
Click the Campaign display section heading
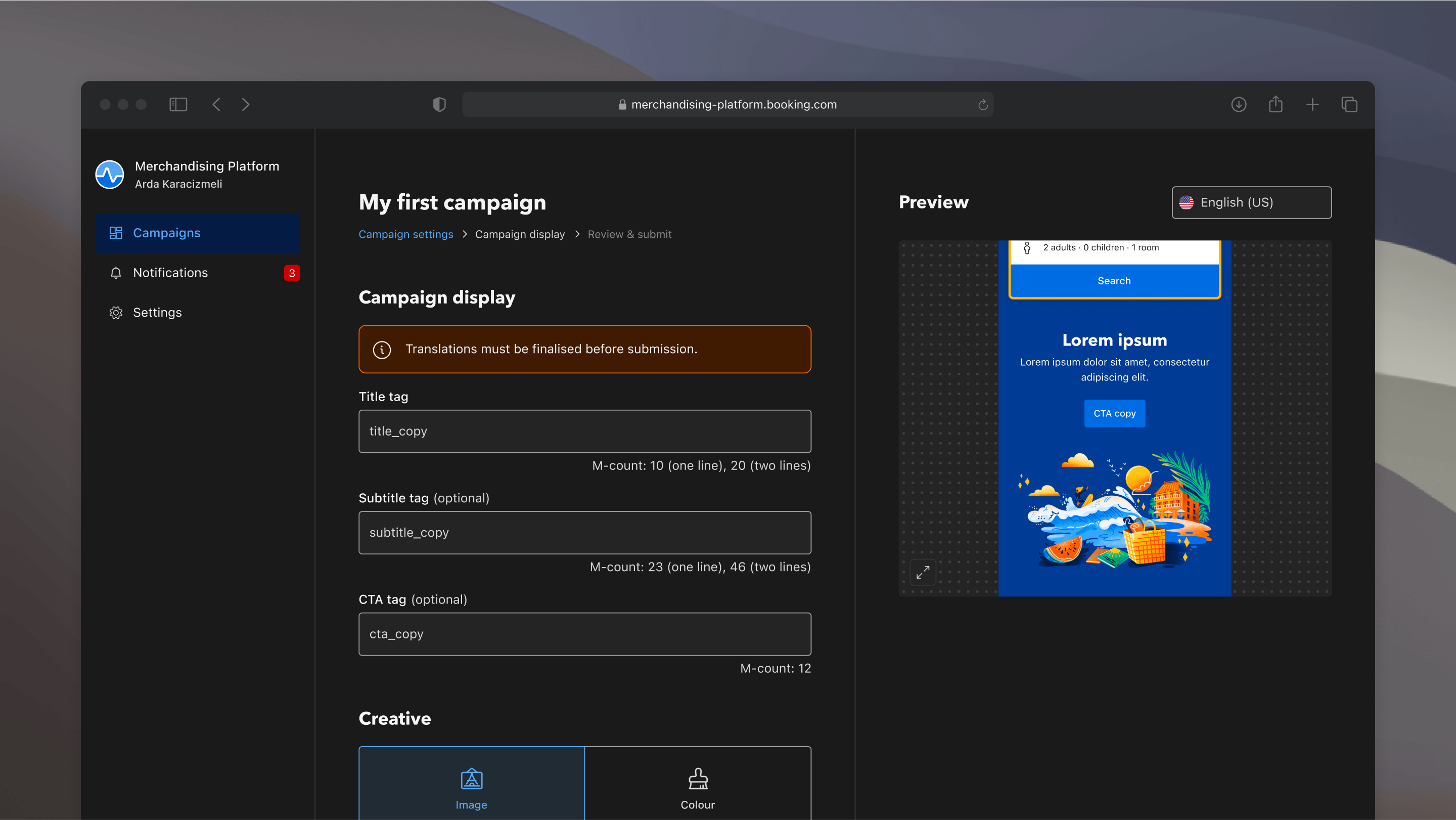tap(437, 297)
